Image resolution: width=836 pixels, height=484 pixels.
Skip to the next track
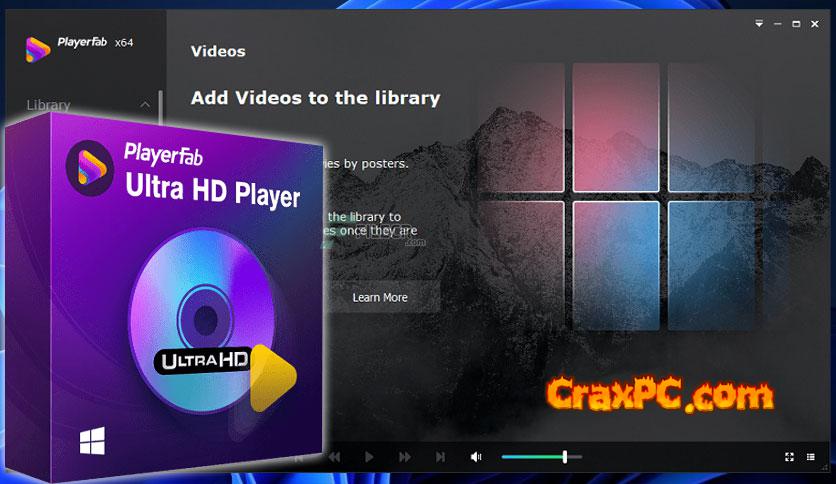440,457
